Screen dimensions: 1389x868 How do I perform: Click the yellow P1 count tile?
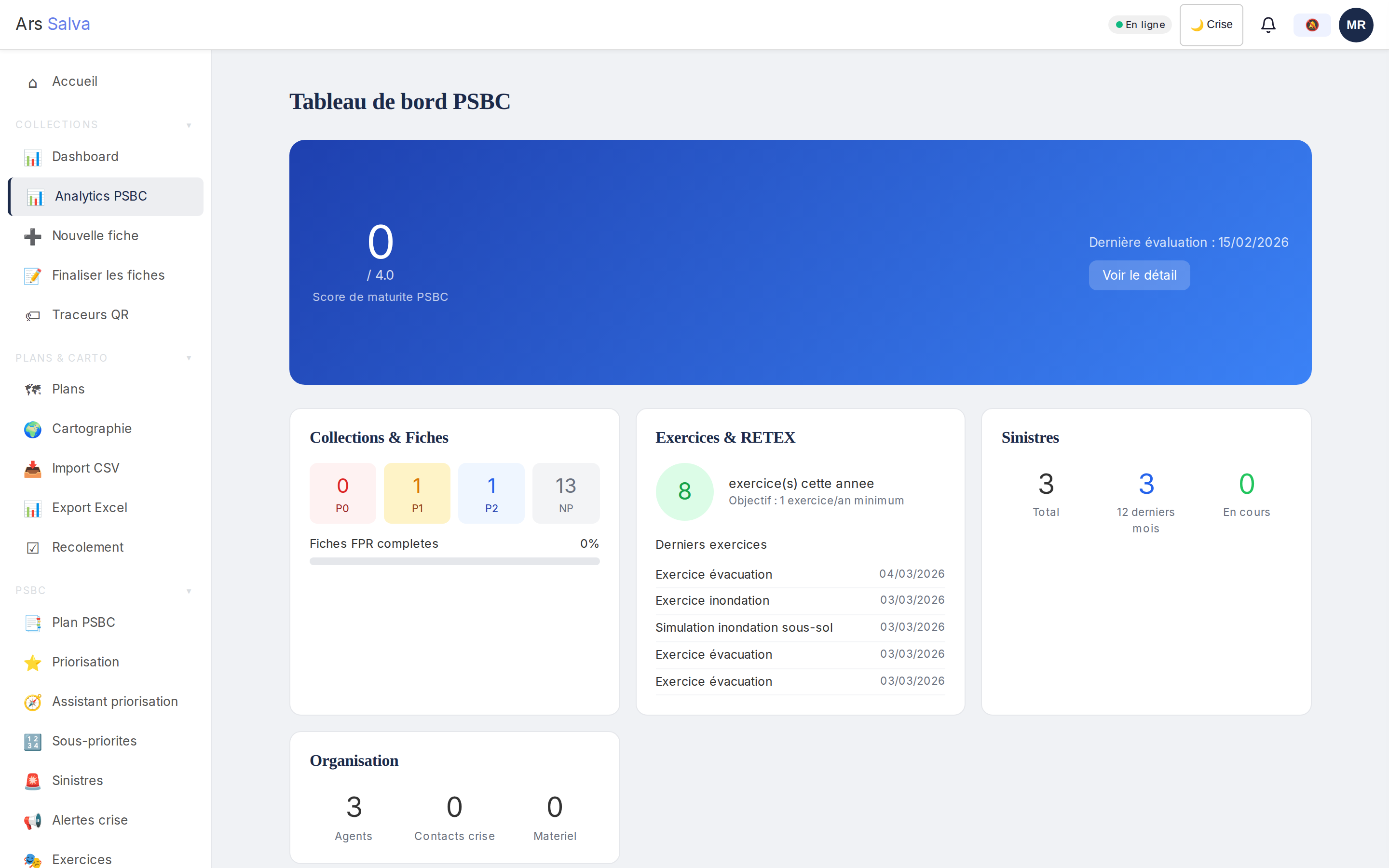coord(417,493)
